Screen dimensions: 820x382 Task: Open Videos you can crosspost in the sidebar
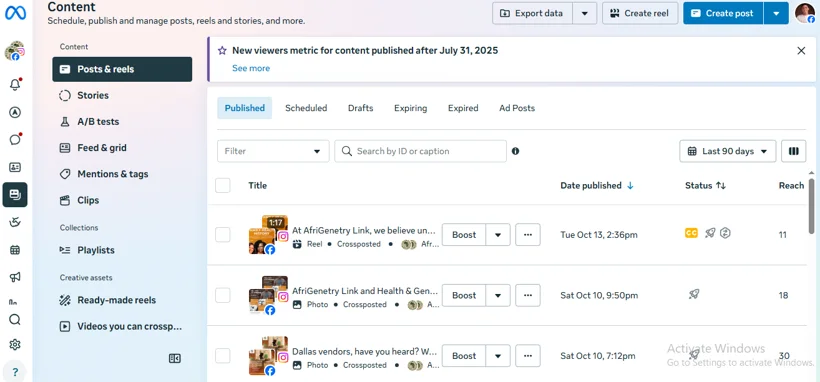pyautogui.click(x=122, y=327)
